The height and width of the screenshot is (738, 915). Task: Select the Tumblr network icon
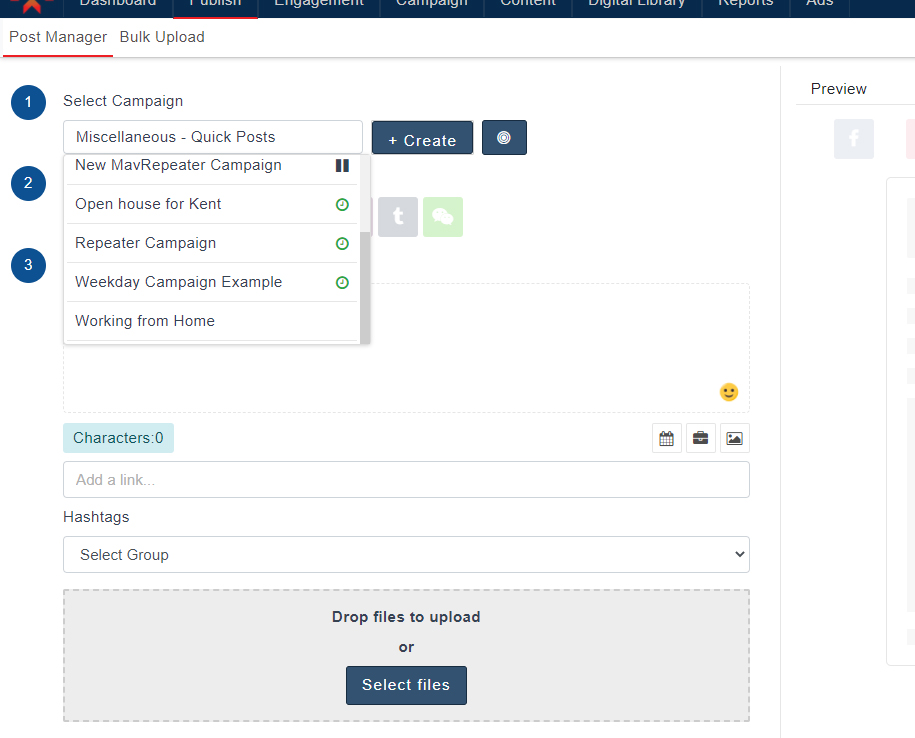(398, 217)
